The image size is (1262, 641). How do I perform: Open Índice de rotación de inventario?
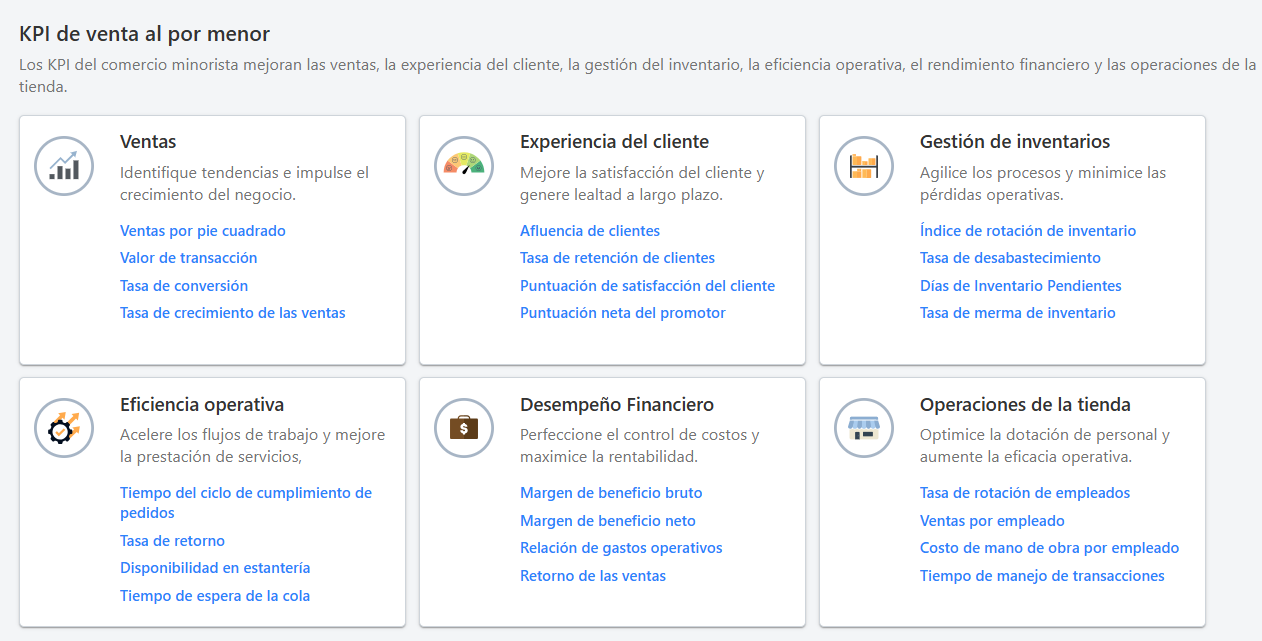[x=1028, y=230]
